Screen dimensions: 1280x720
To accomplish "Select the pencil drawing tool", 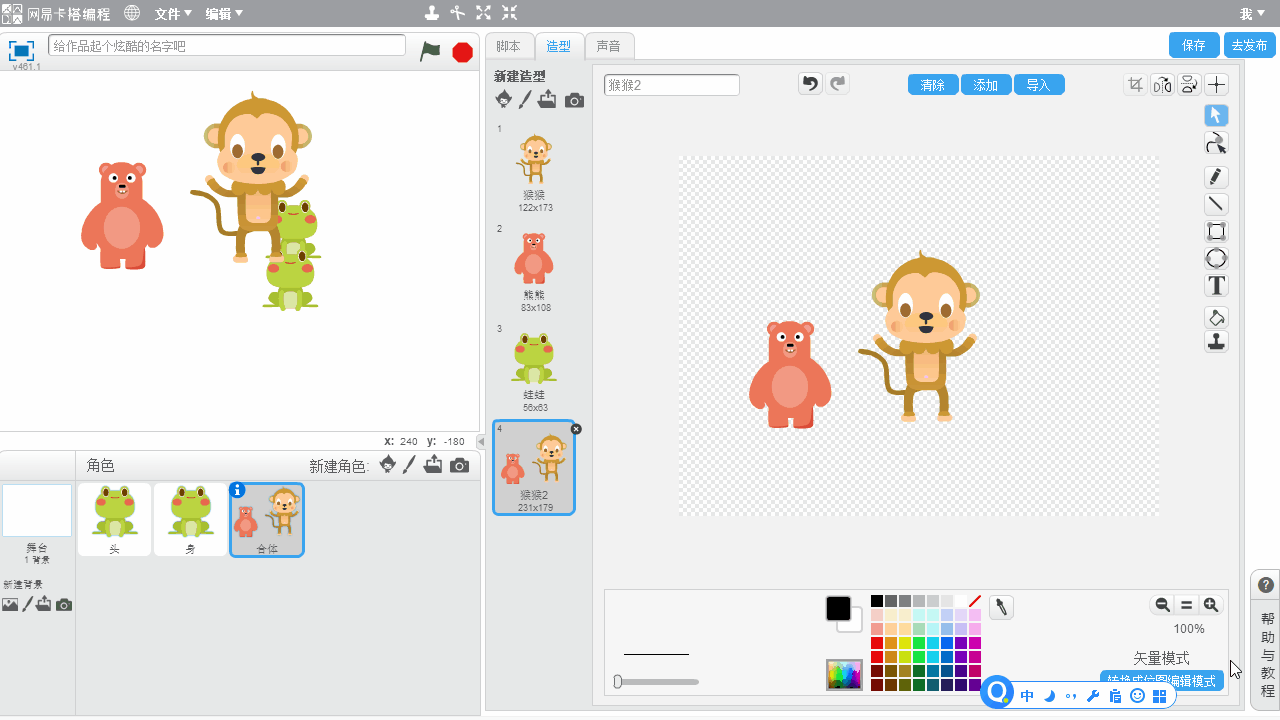I will click(x=1216, y=177).
